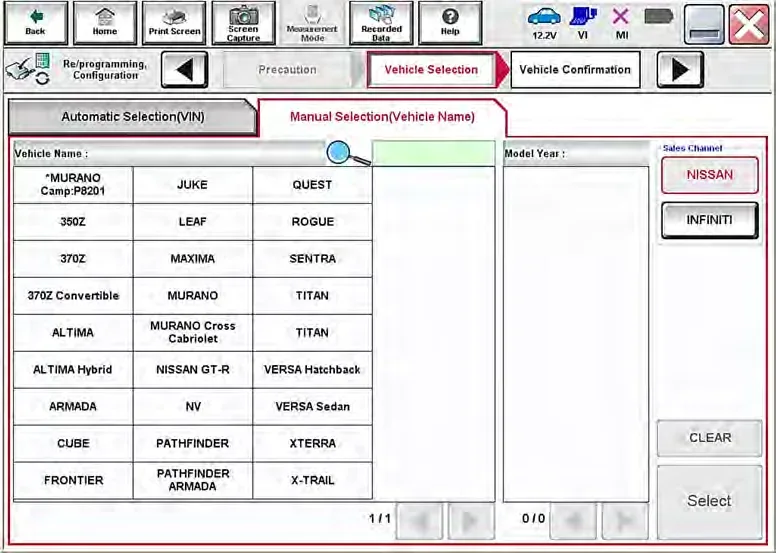
Task: Click the CLEAR button
Action: click(x=710, y=438)
